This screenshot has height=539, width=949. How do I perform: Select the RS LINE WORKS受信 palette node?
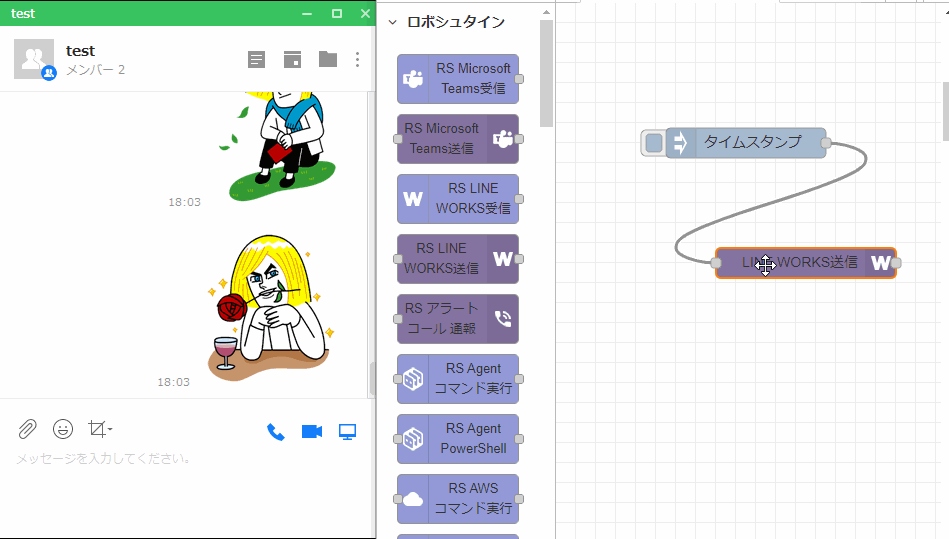point(458,198)
